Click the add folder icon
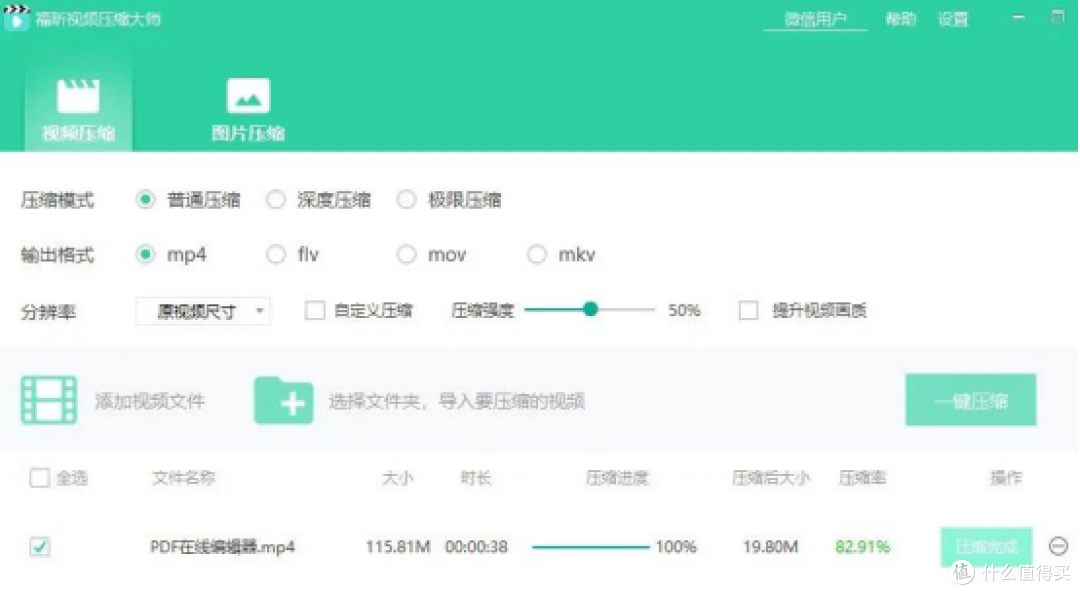The height and width of the screenshot is (595, 1080). click(x=284, y=400)
